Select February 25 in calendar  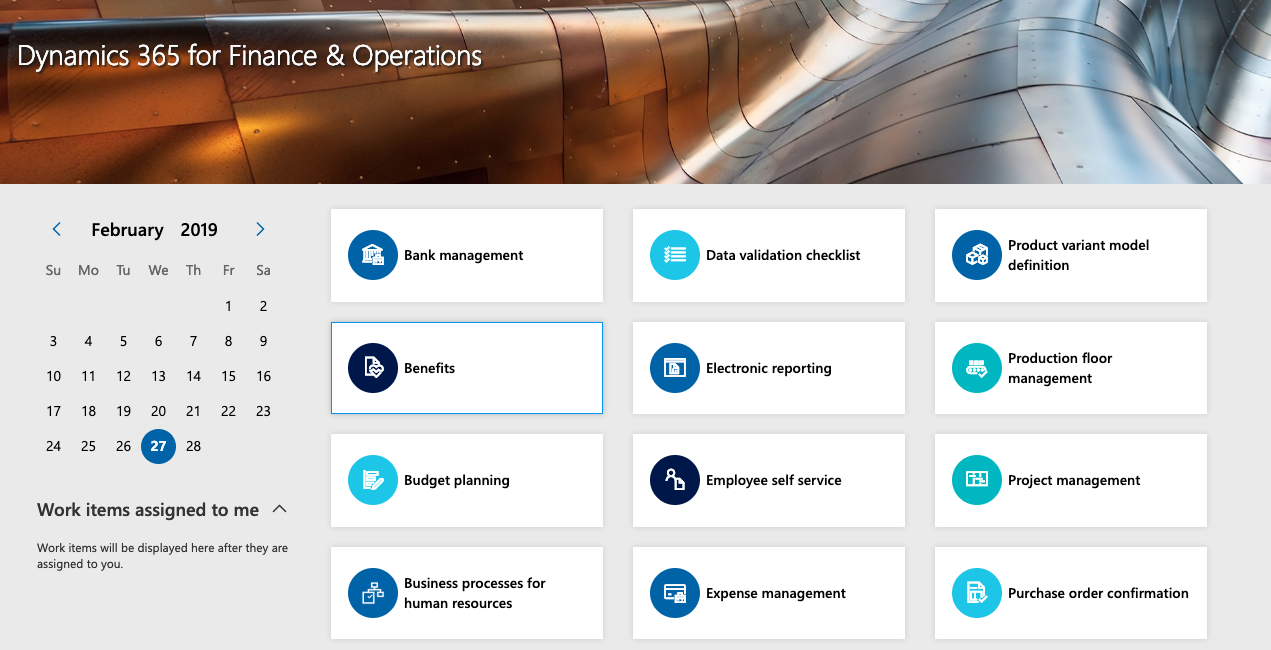pos(88,446)
